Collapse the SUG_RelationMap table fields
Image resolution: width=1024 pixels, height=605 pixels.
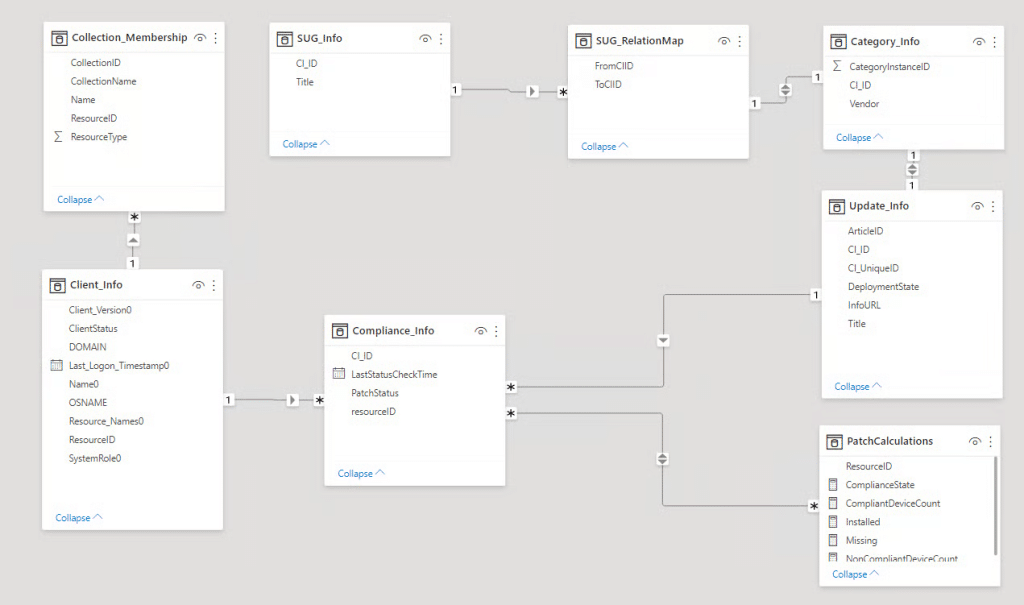pos(605,146)
